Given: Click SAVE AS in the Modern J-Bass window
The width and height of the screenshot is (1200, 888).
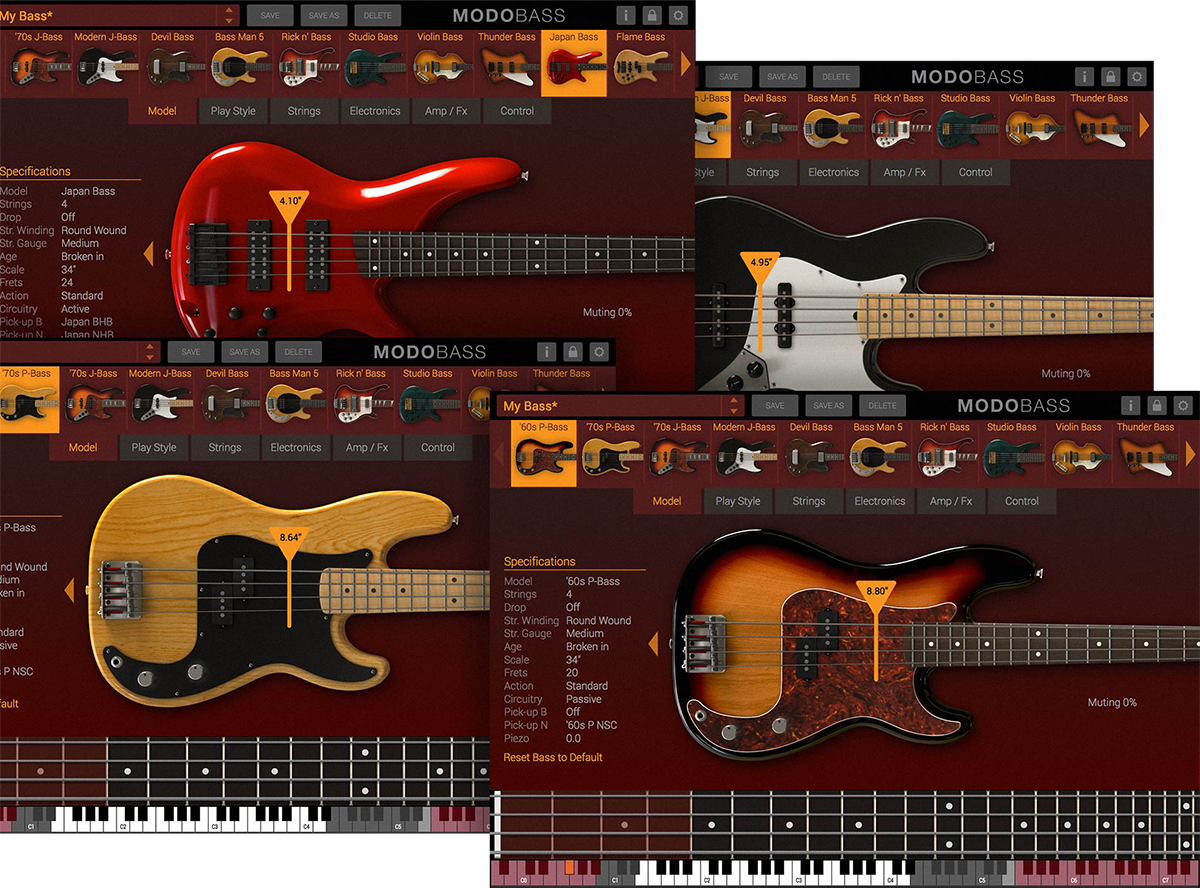Looking at the screenshot, I should tap(783, 77).
